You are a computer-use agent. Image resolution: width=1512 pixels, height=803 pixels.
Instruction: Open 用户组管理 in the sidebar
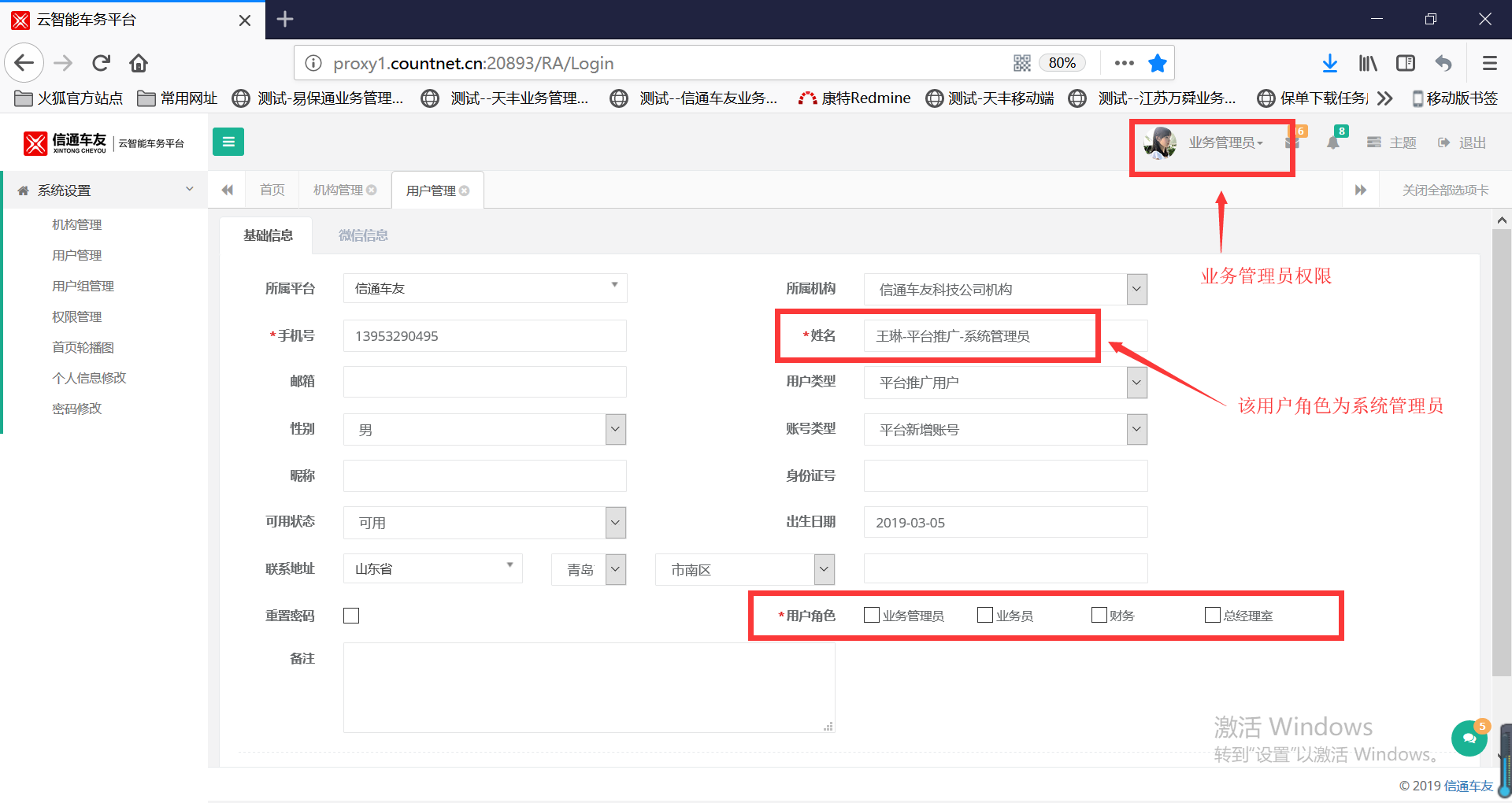point(83,286)
